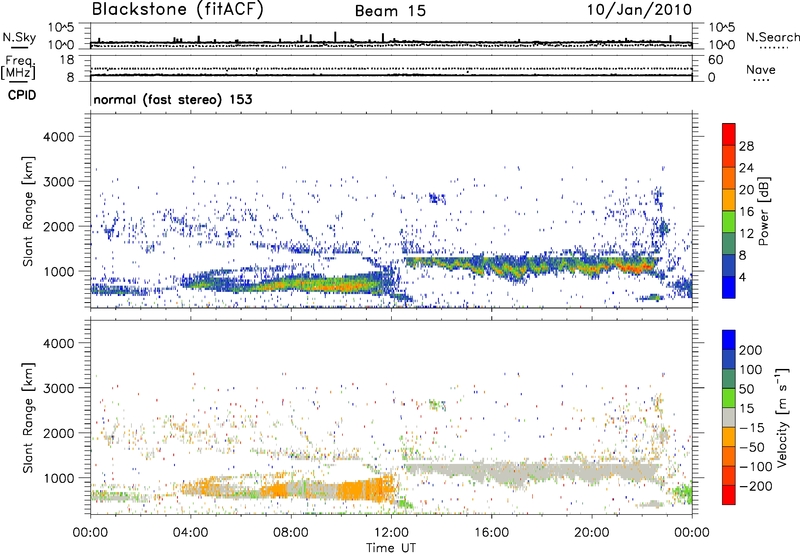Click the 'Velocity [m s-1]' color bar title

[782, 417]
